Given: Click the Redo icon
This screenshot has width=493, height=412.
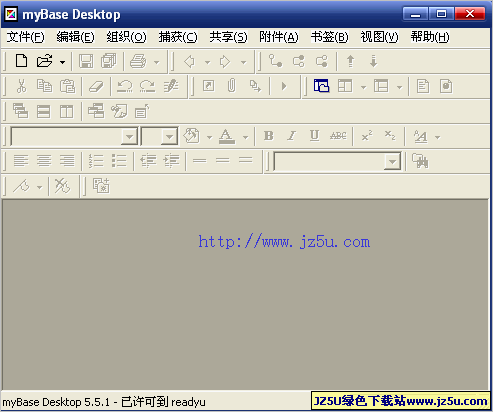Looking at the screenshot, I should [148, 86].
